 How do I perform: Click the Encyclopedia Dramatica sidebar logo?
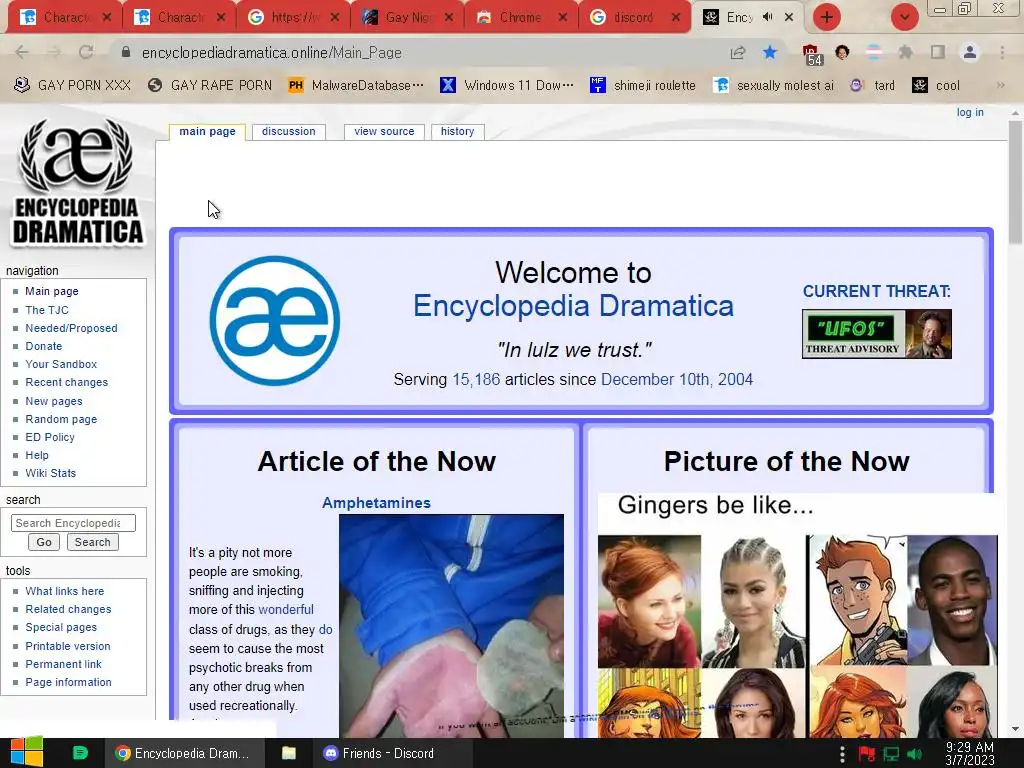tap(77, 181)
